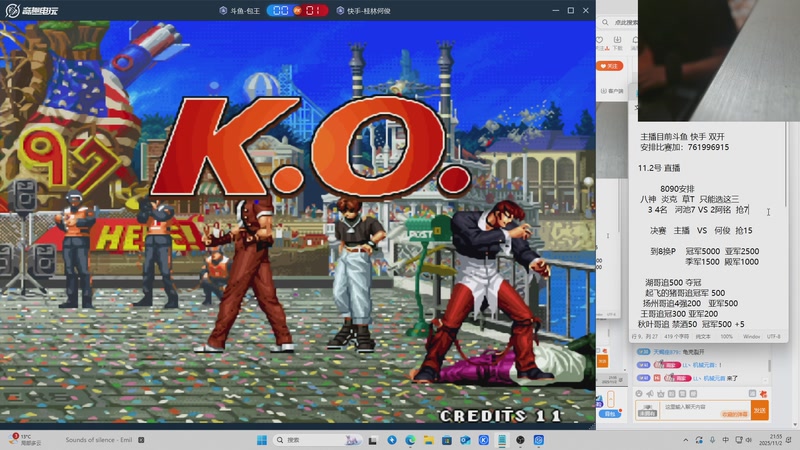800x450 pixels.
Task: Click the Sounds of silence media widget
Action: (x=105, y=440)
